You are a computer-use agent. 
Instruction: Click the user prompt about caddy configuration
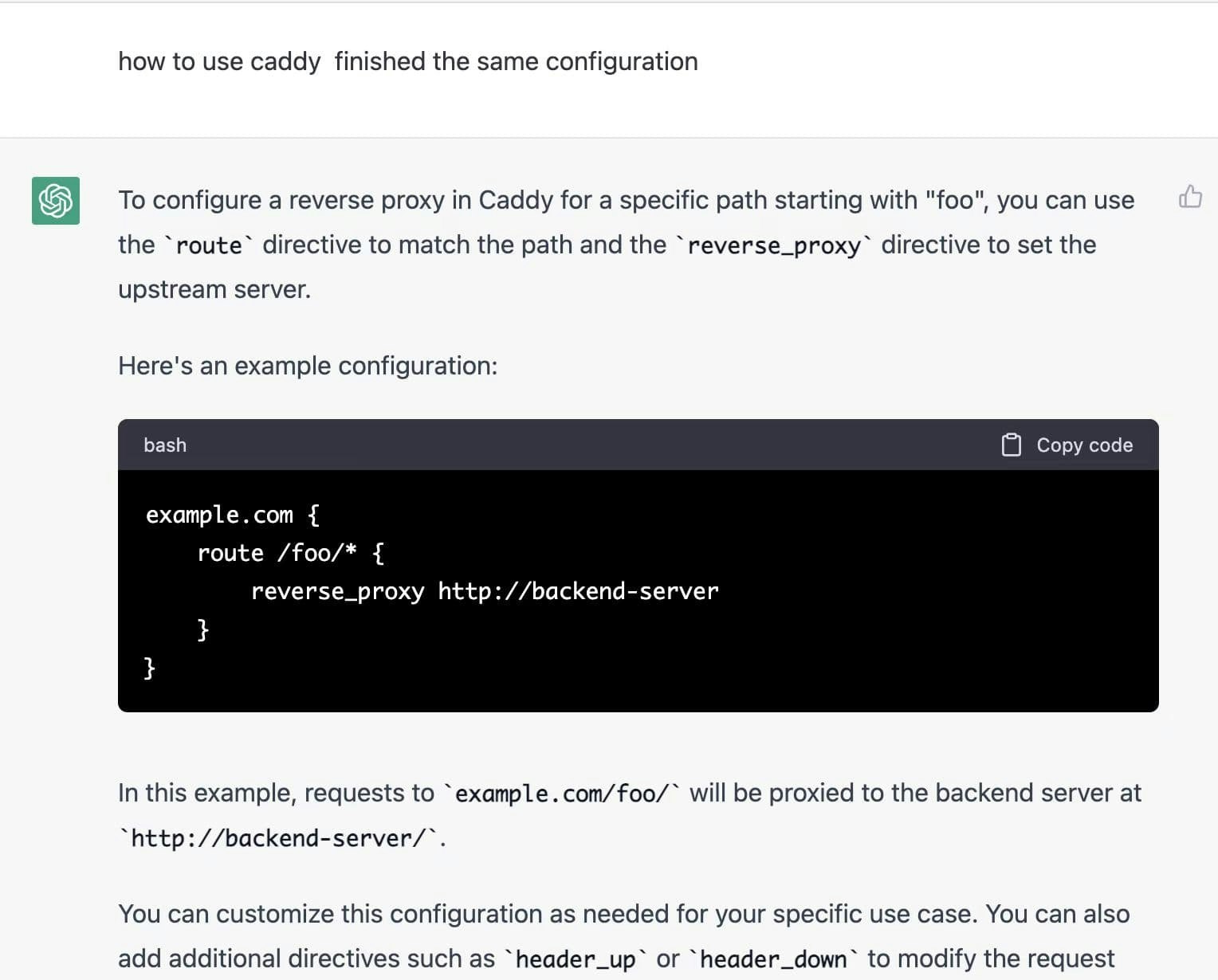[407, 61]
